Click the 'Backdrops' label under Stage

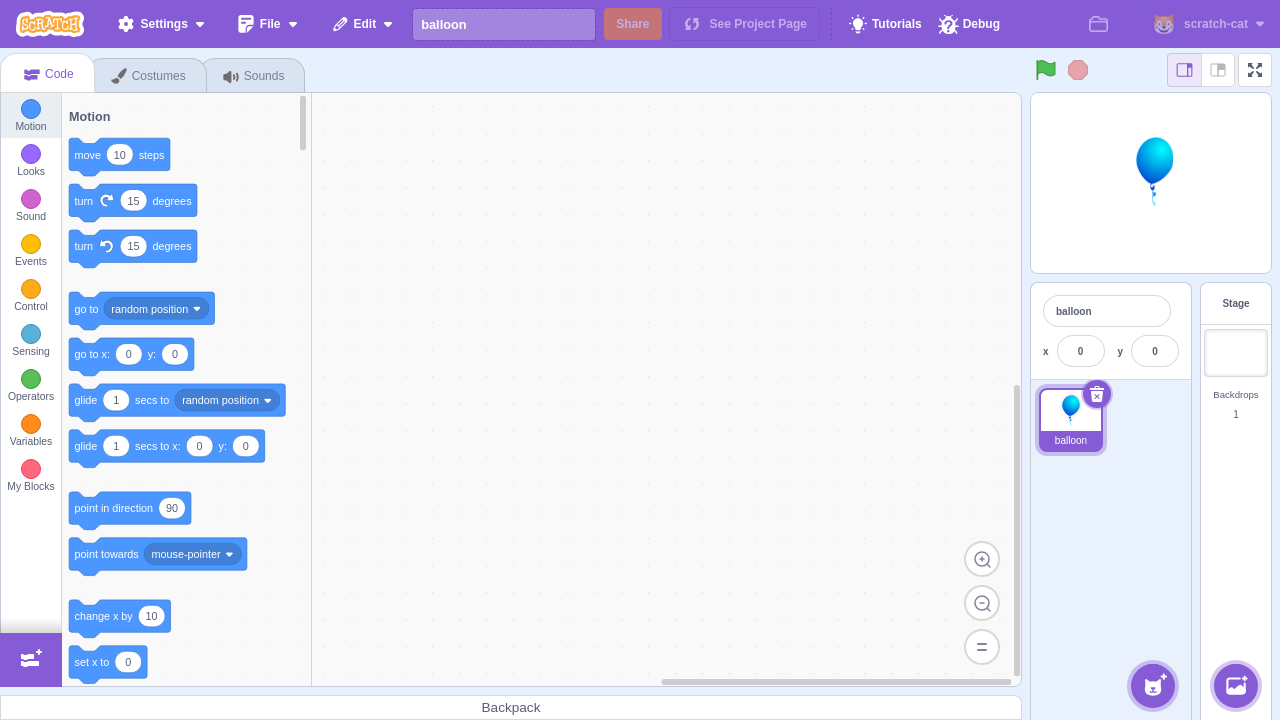[1236, 395]
